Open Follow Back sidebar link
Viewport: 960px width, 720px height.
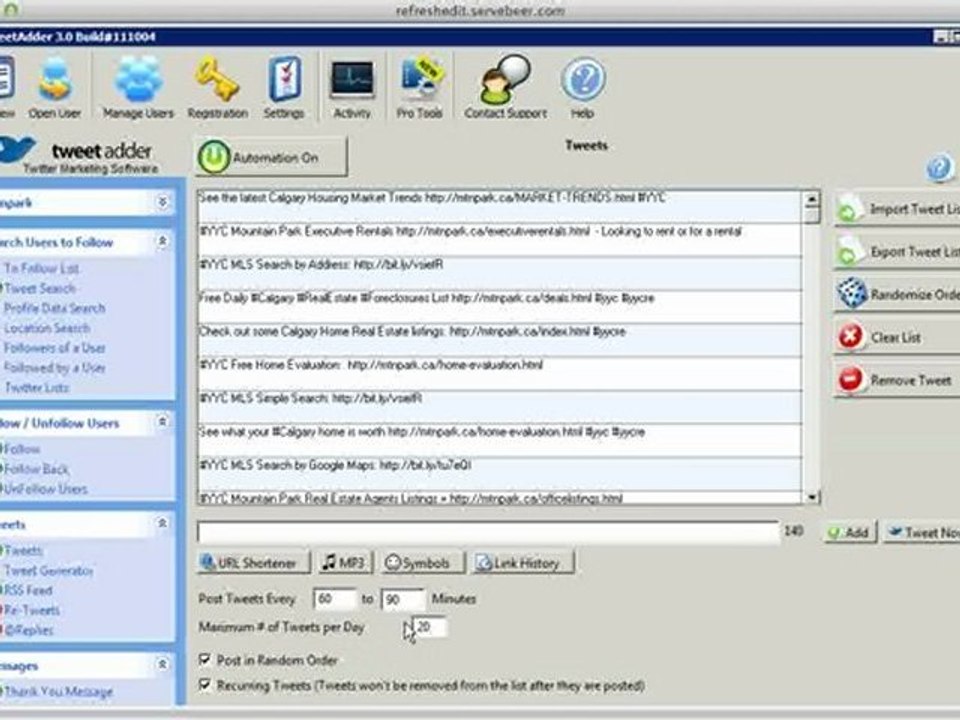[x=36, y=469]
